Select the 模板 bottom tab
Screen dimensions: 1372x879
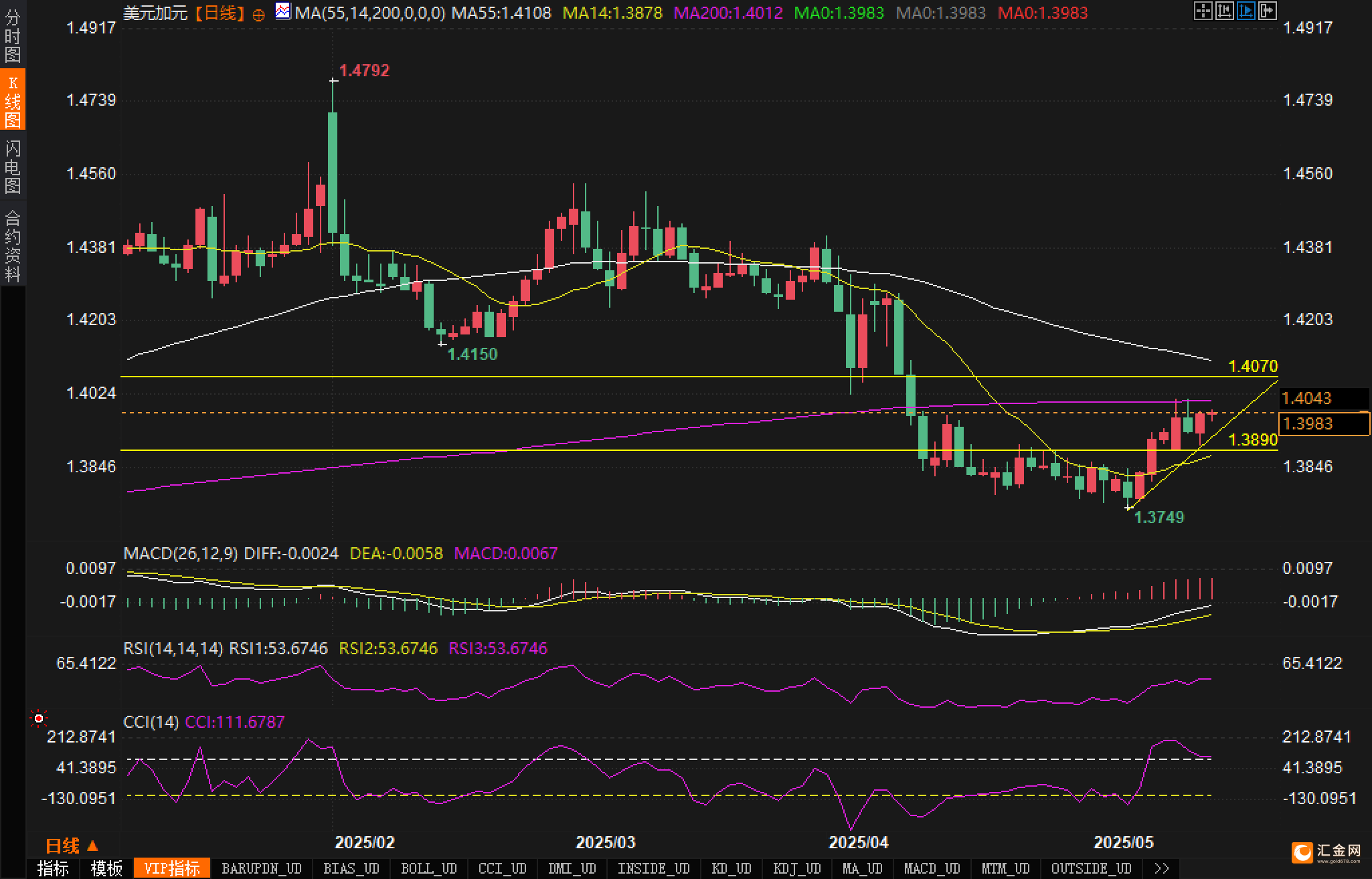pos(106,868)
